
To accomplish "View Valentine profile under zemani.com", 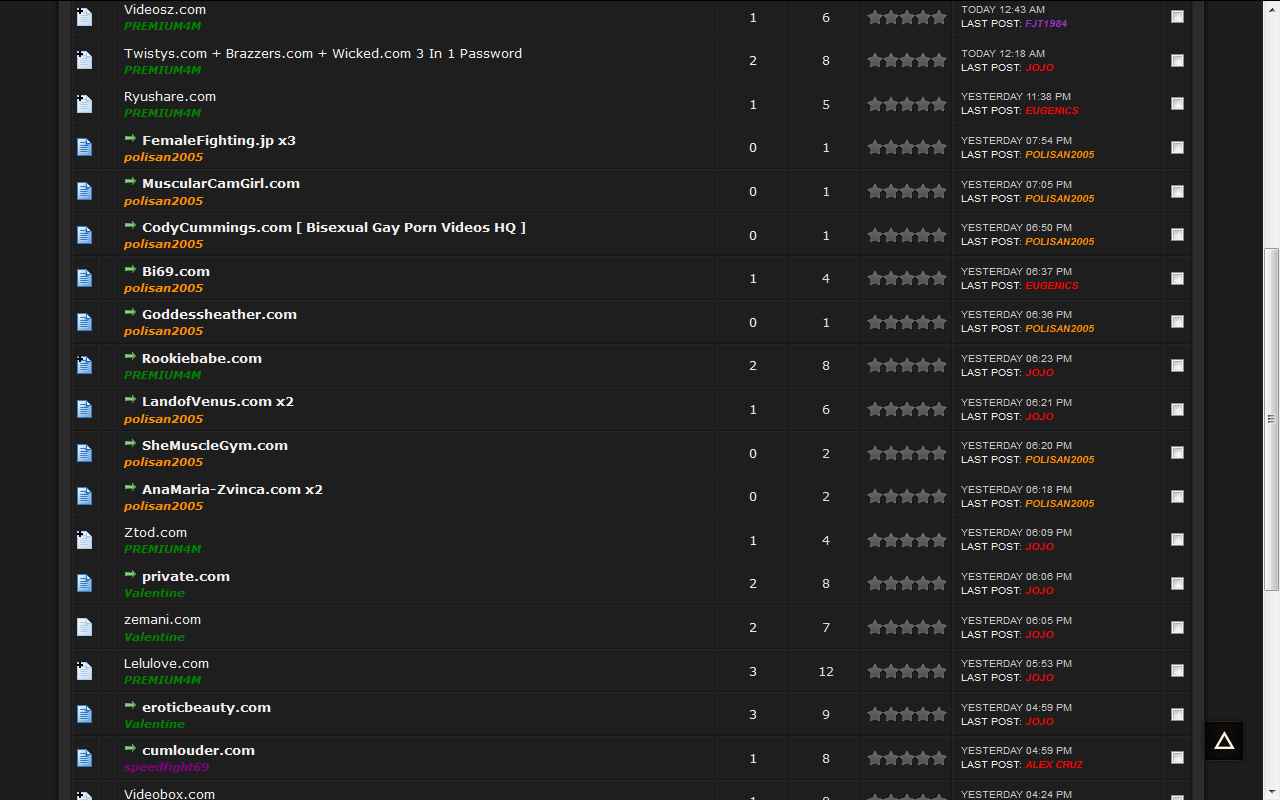I will (154, 637).
